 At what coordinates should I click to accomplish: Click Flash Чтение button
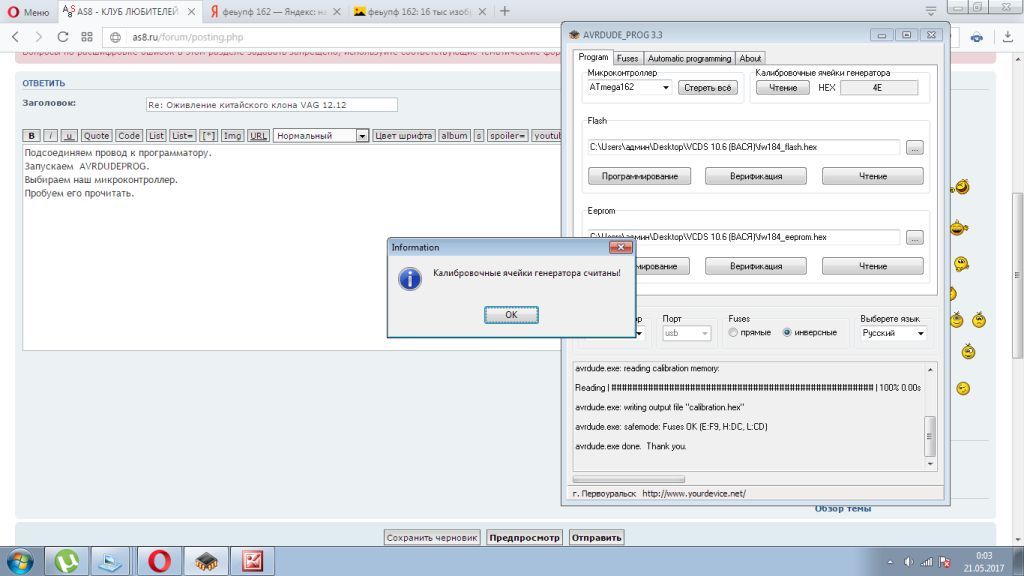click(x=872, y=176)
